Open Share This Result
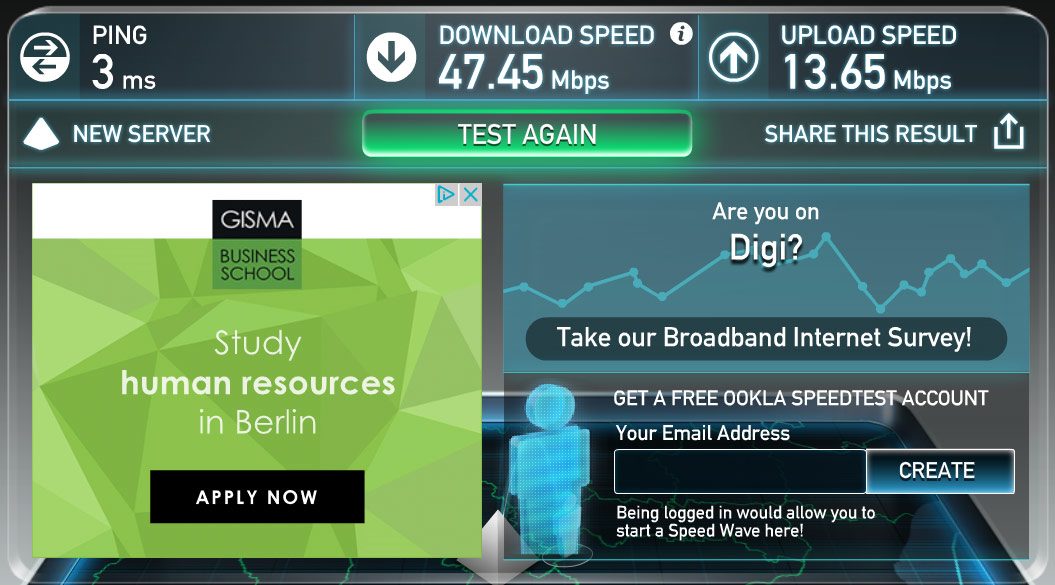The width and height of the screenshot is (1055, 585). pos(870,133)
